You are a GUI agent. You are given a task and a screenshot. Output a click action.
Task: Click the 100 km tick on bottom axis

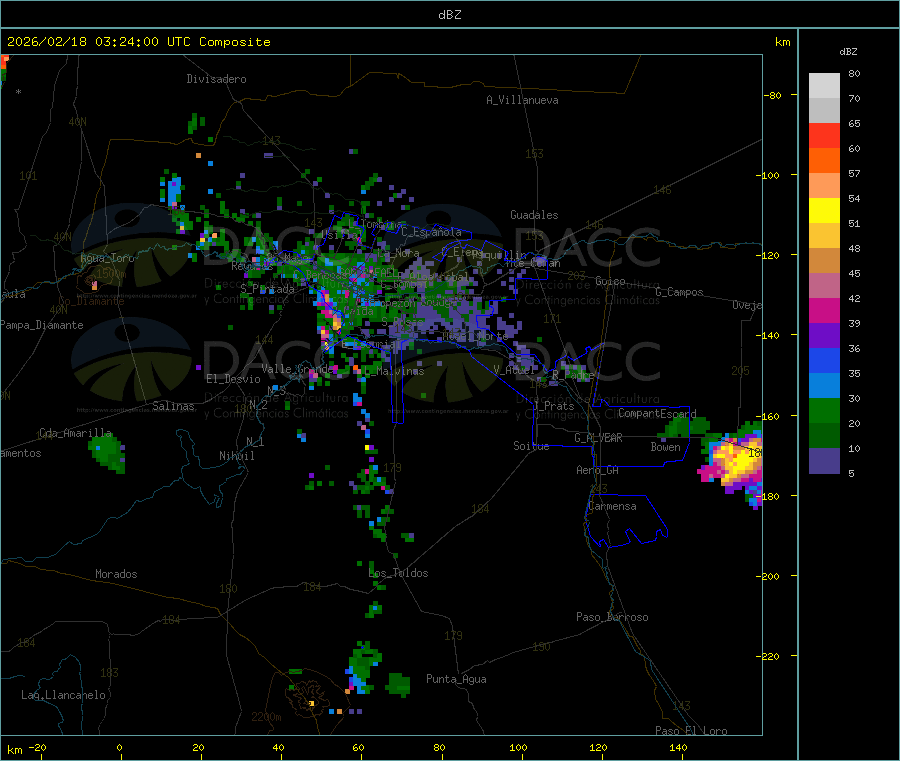(518, 747)
